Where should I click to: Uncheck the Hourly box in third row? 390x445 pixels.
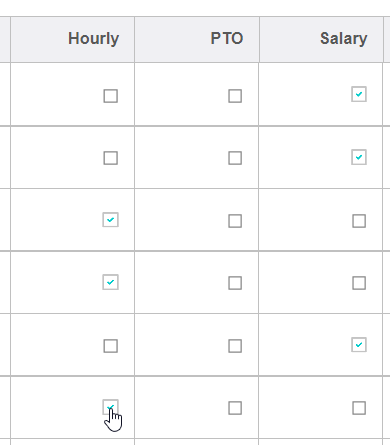[x=111, y=220]
